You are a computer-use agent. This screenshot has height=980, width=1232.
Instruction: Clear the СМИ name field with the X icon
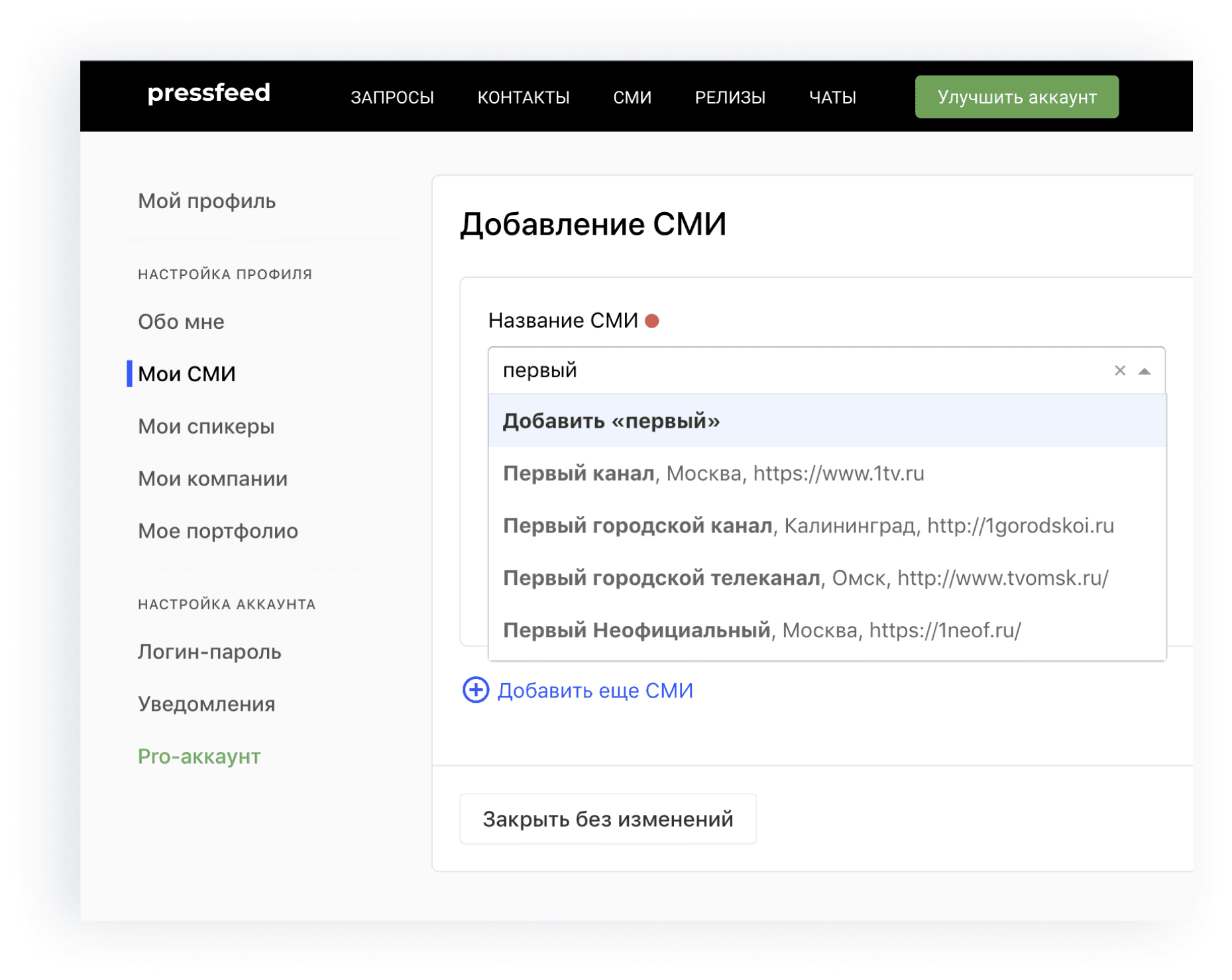click(1119, 371)
